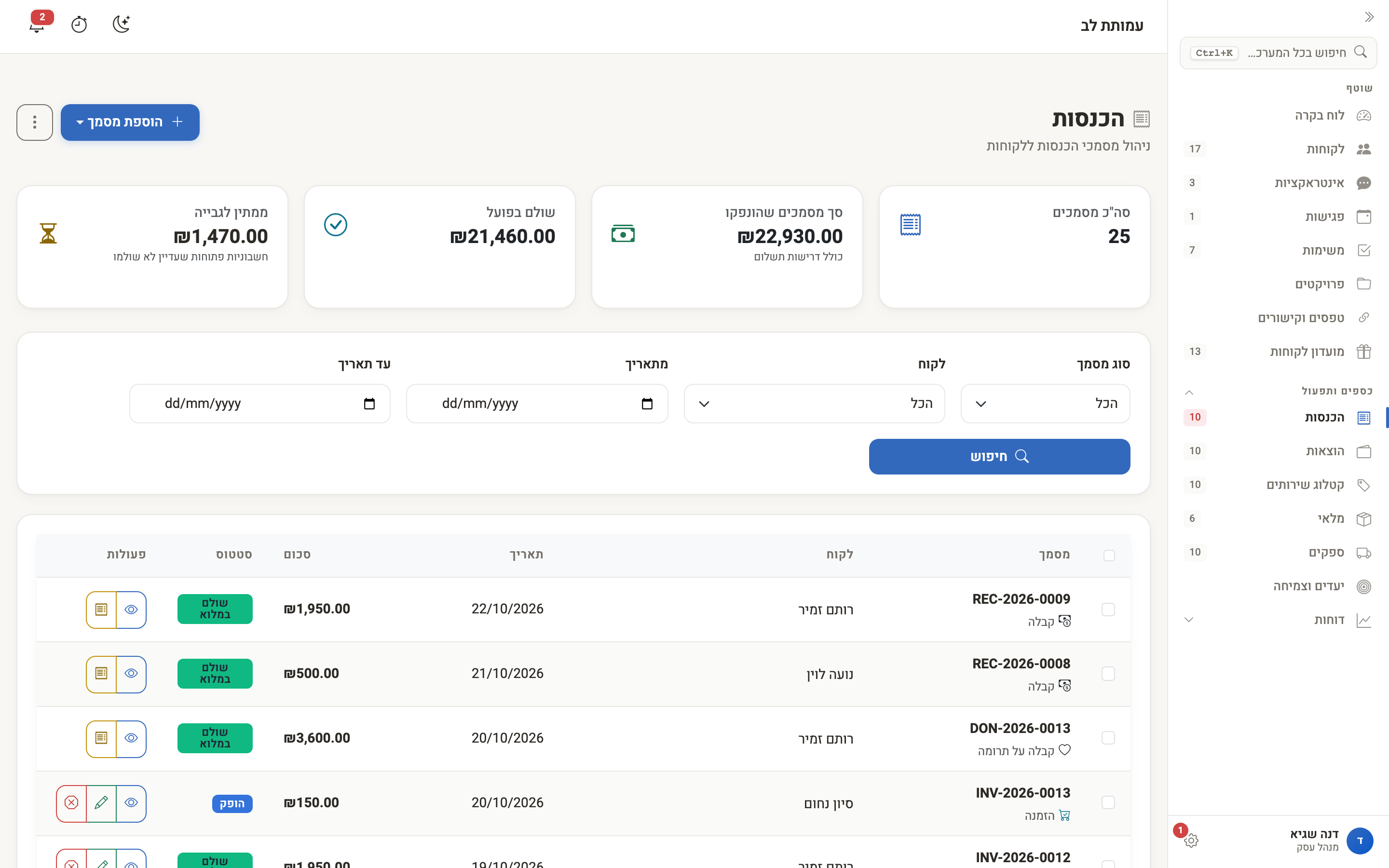This screenshot has height=868, width=1389.
Task: View INV-2026-0013 with eye icon
Action: click(x=131, y=803)
